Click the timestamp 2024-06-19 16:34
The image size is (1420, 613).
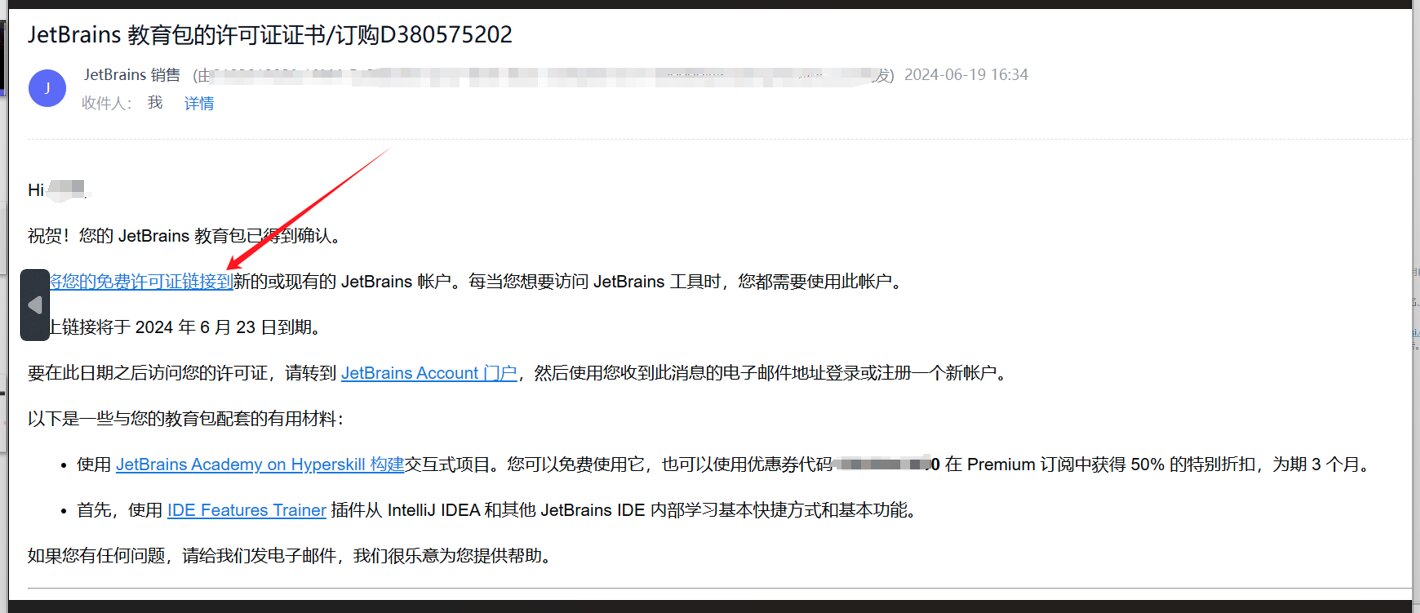(x=966, y=75)
